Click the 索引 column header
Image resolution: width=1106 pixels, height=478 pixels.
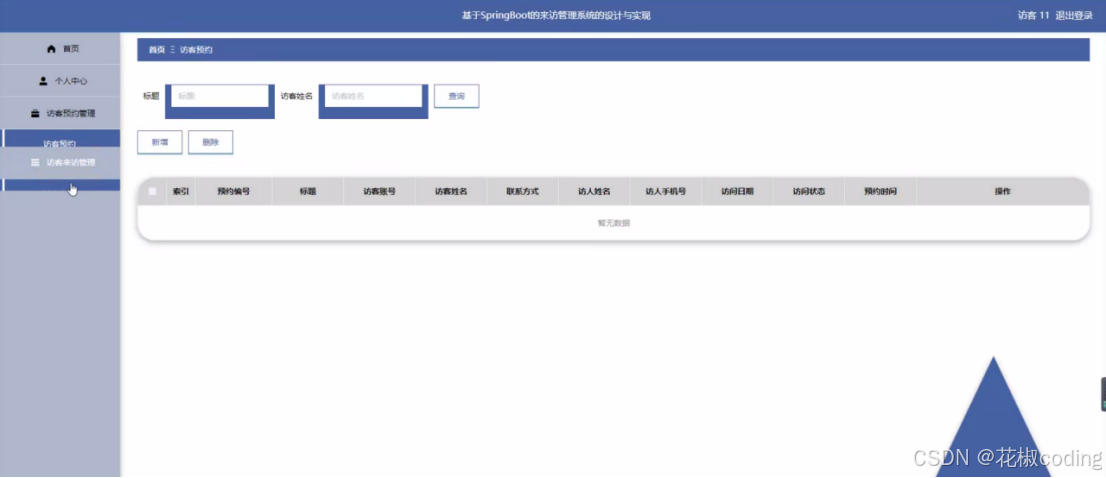(x=181, y=191)
